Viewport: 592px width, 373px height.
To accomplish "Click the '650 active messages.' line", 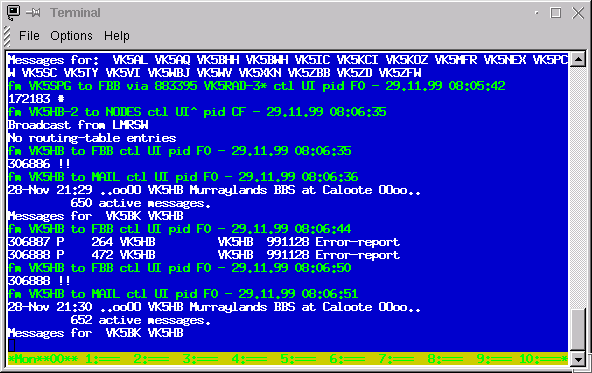I will (140, 203).
